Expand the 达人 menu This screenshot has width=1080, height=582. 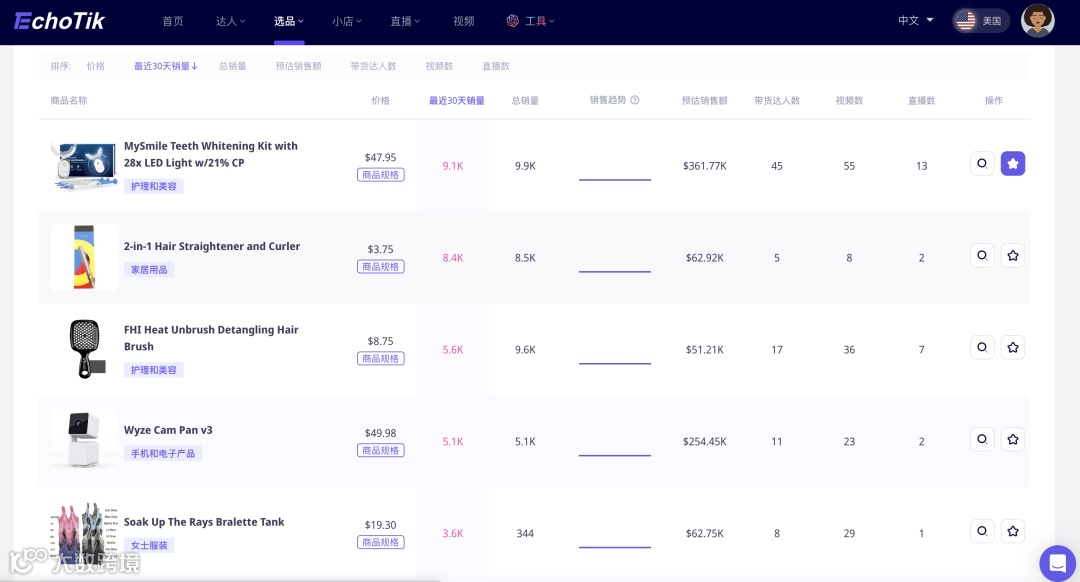(x=230, y=21)
